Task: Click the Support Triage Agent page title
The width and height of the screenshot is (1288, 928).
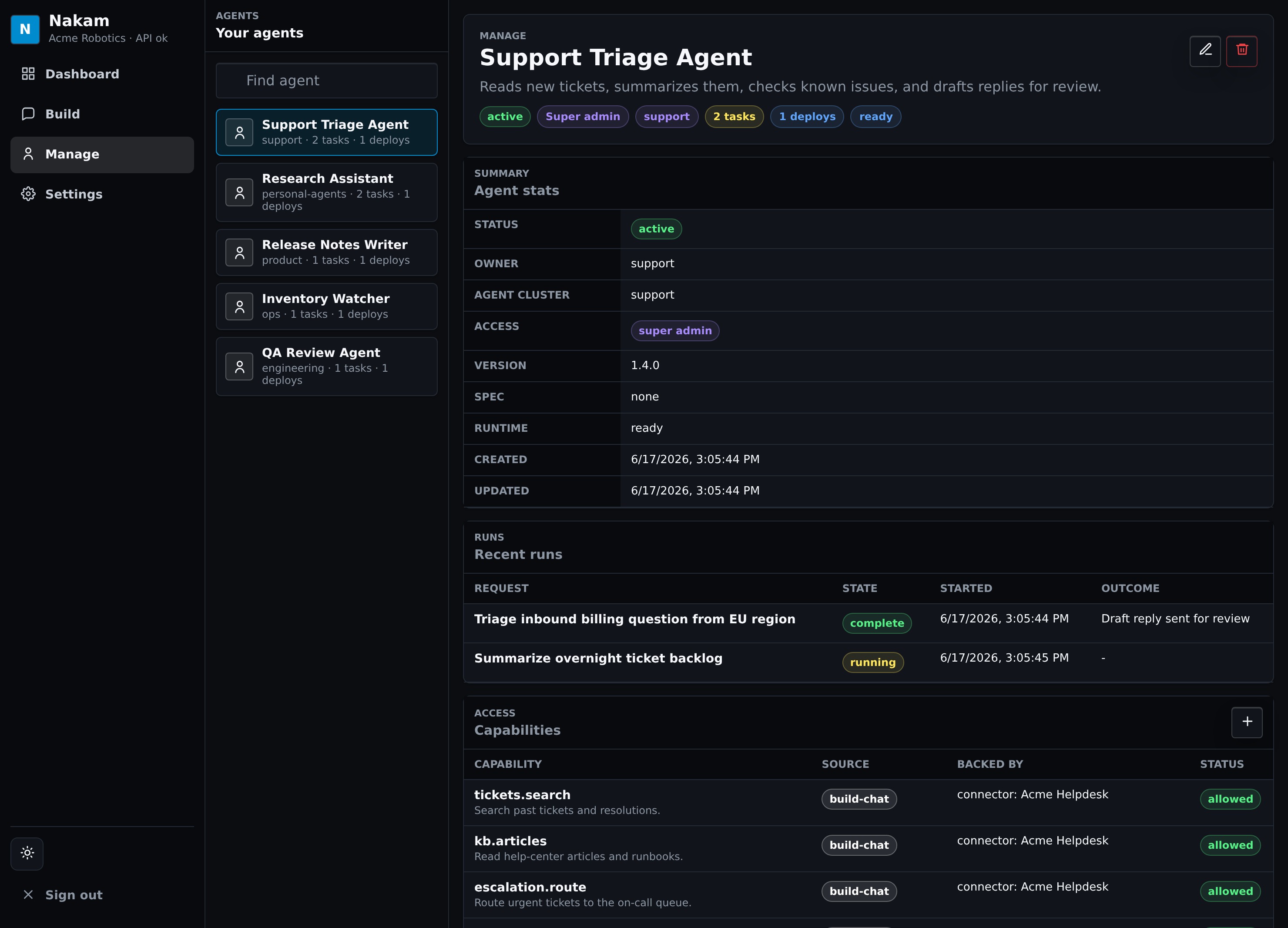Action: pos(616,57)
